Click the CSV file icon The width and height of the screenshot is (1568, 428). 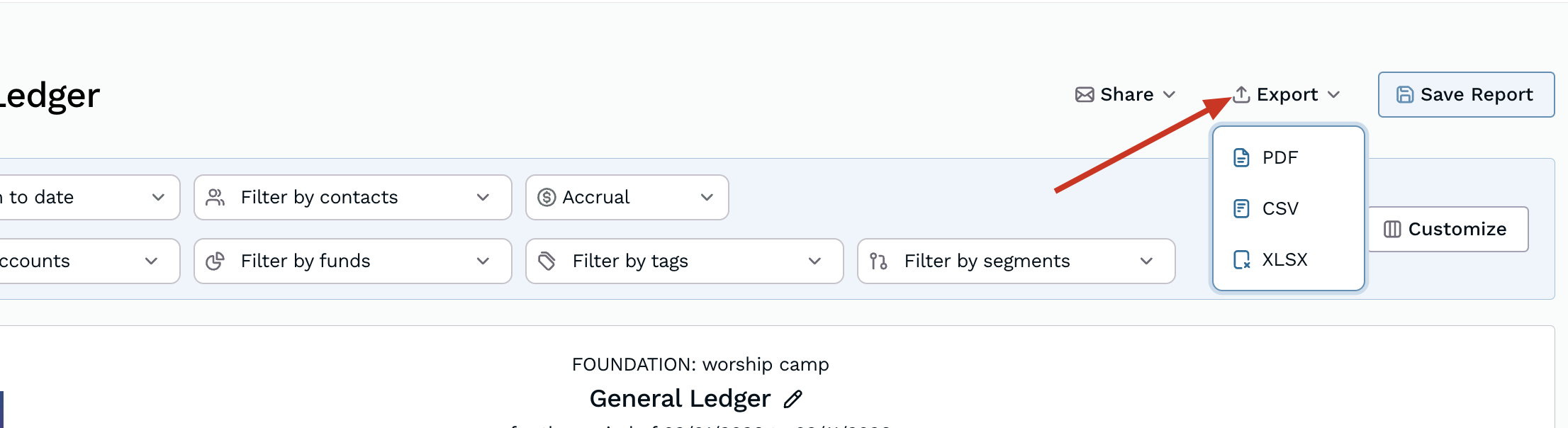[x=1241, y=208]
